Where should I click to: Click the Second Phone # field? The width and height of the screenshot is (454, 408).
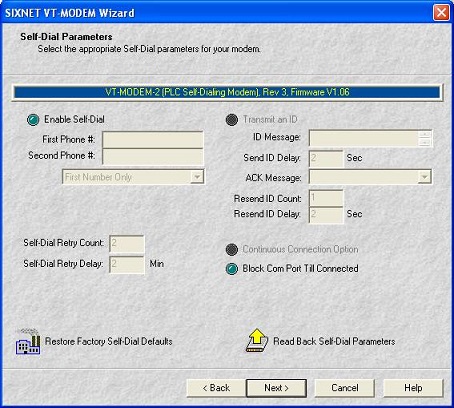coord(153,156)
